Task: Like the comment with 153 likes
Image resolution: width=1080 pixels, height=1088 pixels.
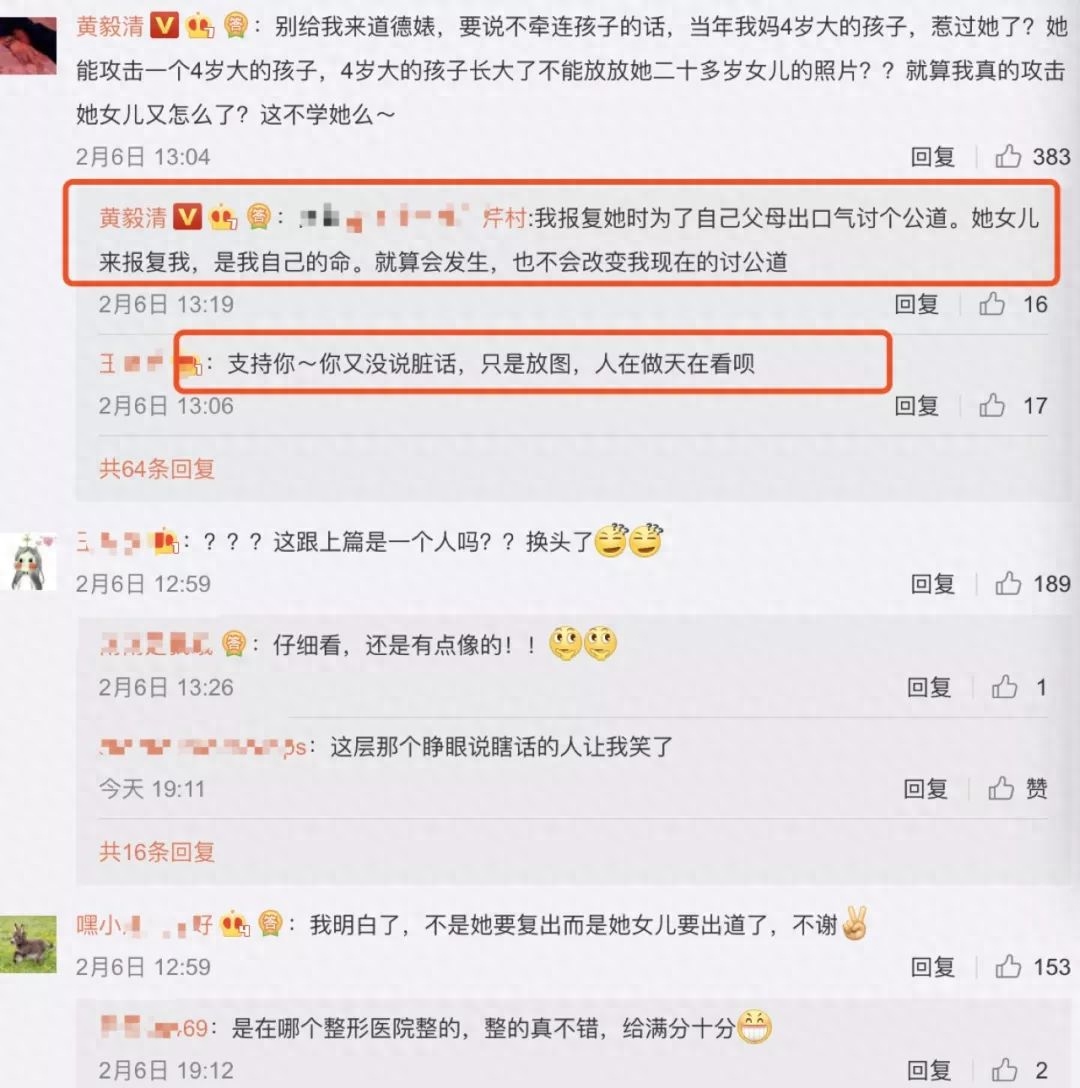Action: tap(1008, 967)
